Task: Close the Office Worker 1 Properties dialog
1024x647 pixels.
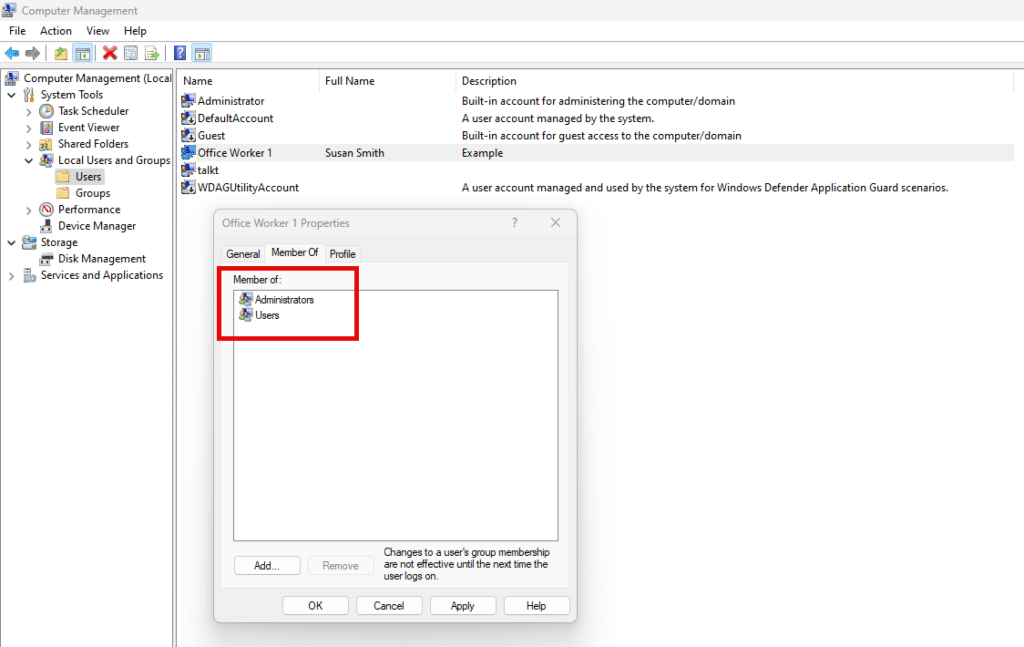Action: click(x=556, y=223)
